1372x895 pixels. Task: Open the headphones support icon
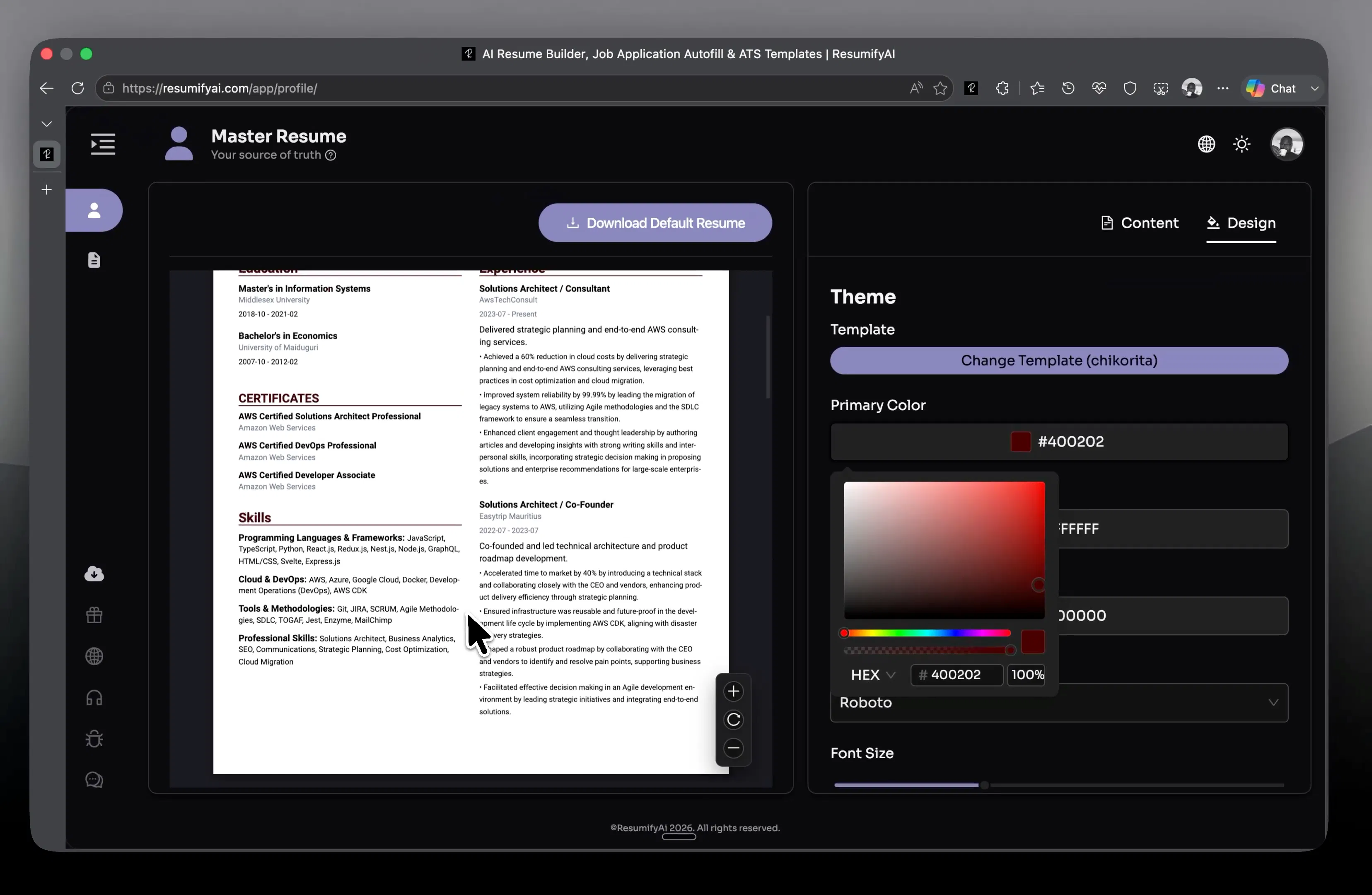tap(94, 698)
